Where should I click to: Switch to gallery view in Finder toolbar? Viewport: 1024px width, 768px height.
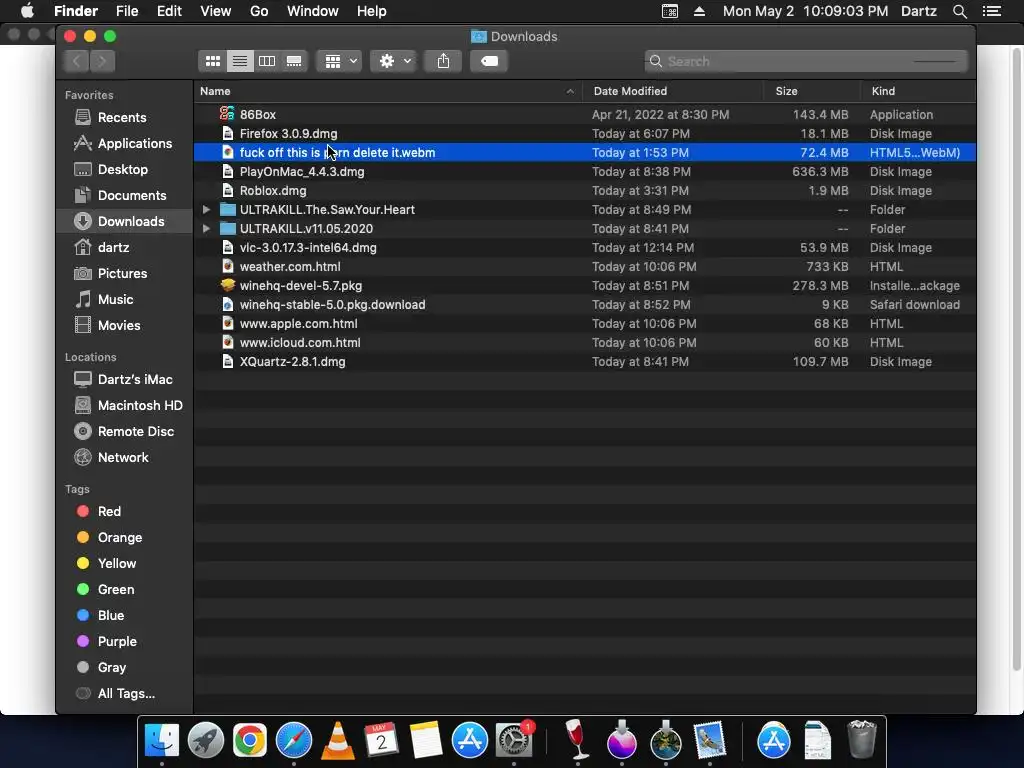coord(294,61)
